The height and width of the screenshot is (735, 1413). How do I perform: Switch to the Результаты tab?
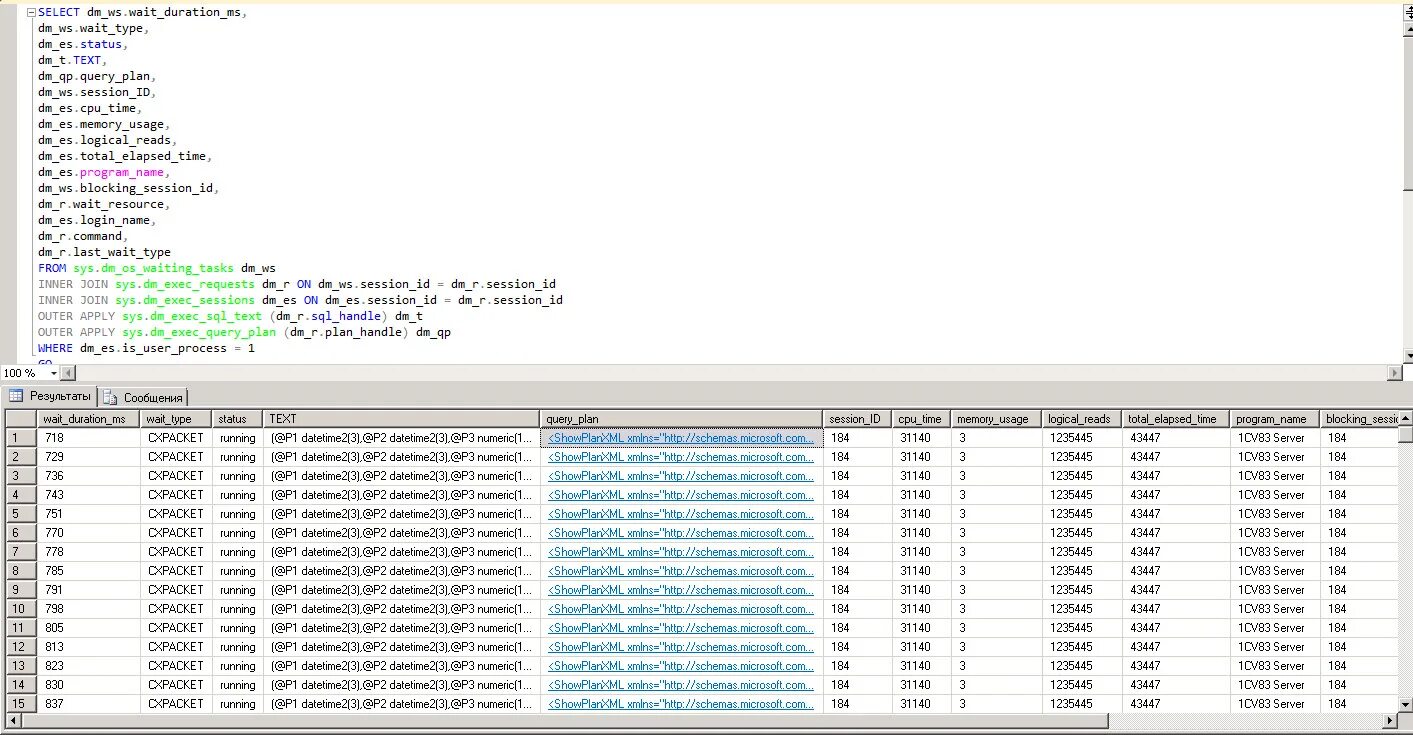(x=51, y=396)
